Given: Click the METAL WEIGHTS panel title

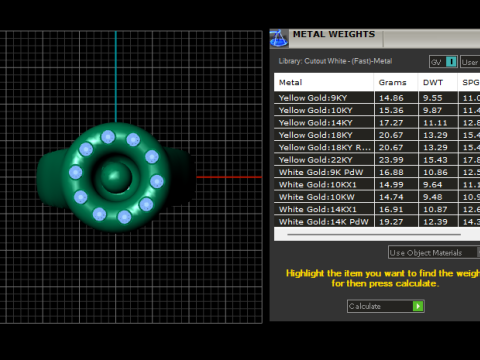Looking at the screenshot, I should (x=334, y=34).
